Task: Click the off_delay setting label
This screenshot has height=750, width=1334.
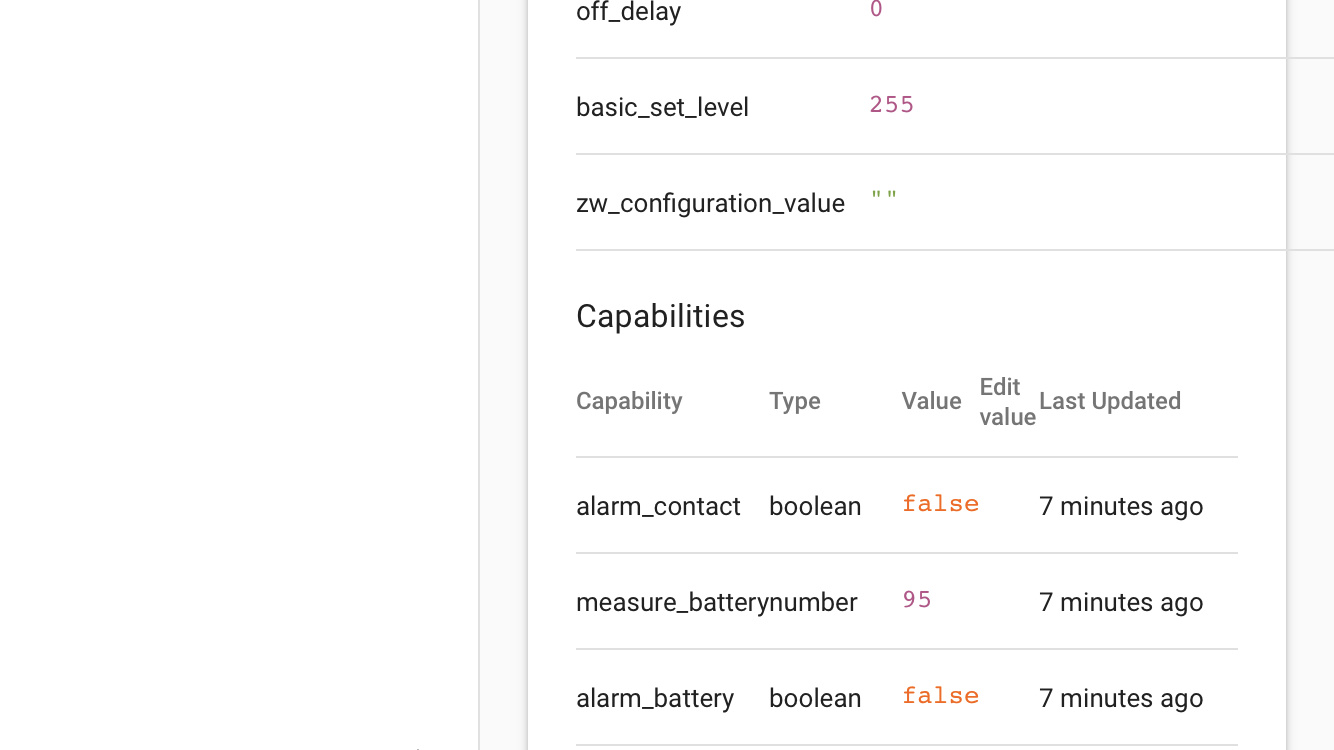Action: tap(628, 12)
